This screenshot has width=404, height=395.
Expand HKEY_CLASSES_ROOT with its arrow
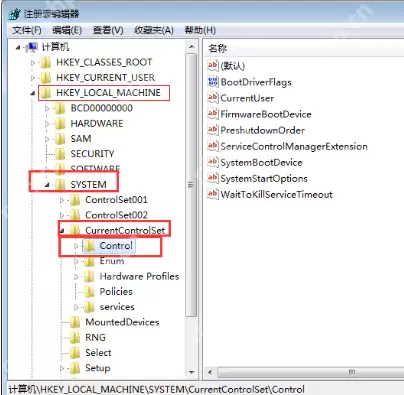pyautogui.click(x=33, y=62)
